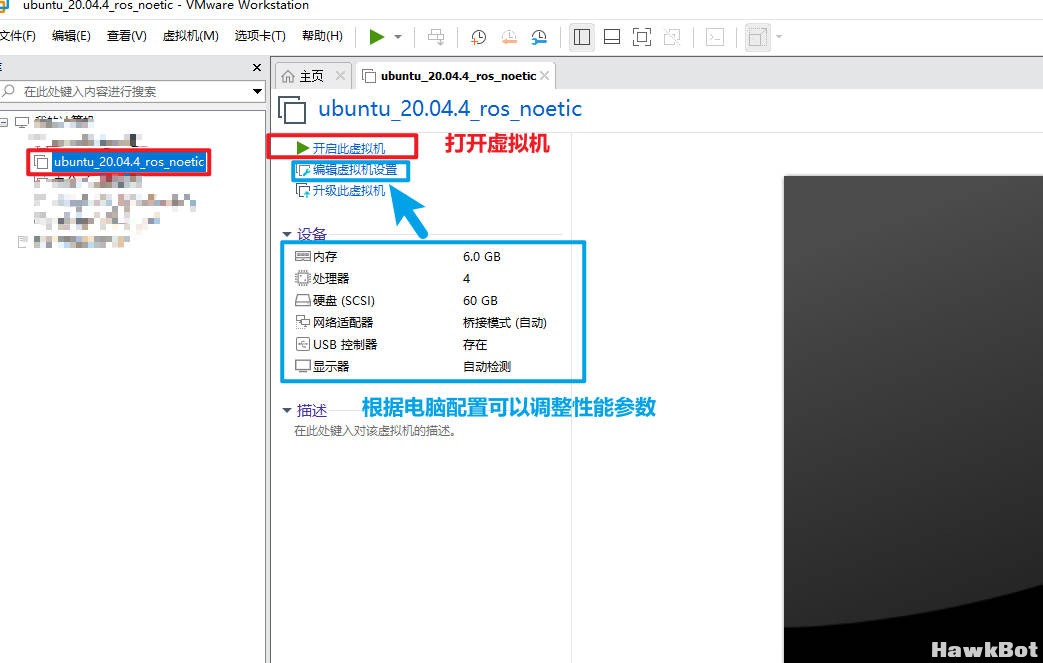The width and height of the screenshot is (1043, 663).
Task: Click the stretch guest display icon
Action: (x=757, y=37)
